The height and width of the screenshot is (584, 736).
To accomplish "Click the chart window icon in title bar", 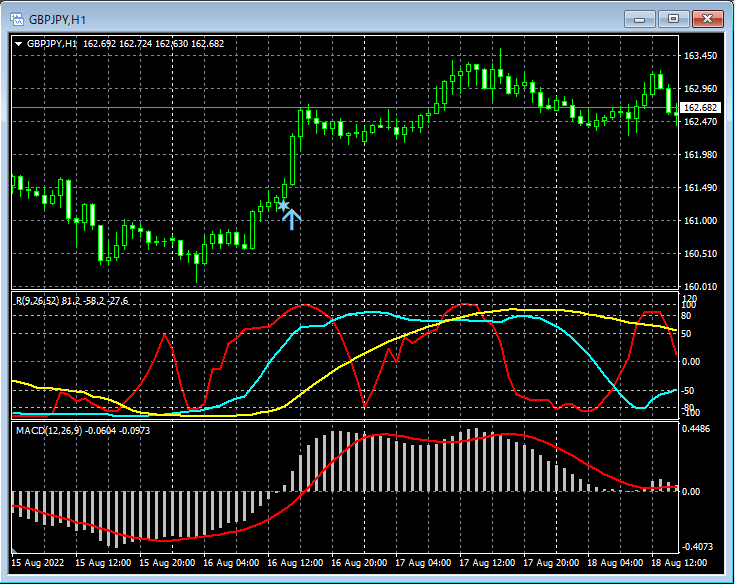I will tap(16, 18).
